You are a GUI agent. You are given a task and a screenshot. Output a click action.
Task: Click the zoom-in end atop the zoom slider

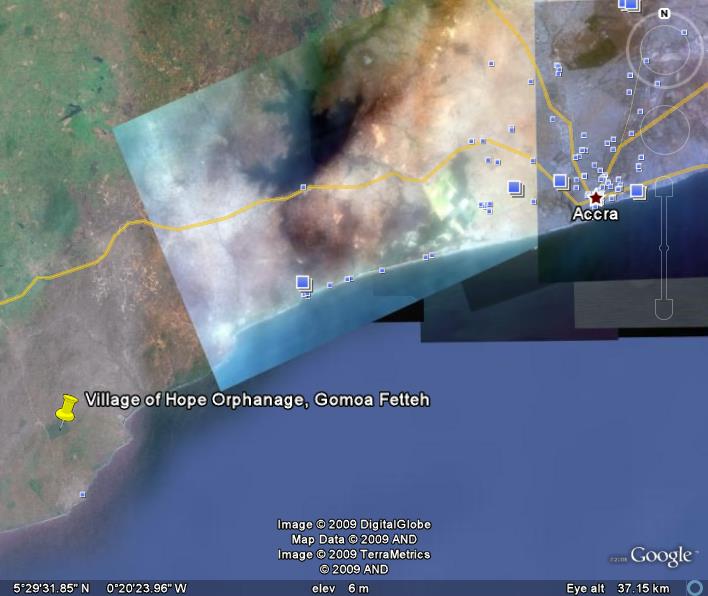pyautogui.click(x=663, y=187)
